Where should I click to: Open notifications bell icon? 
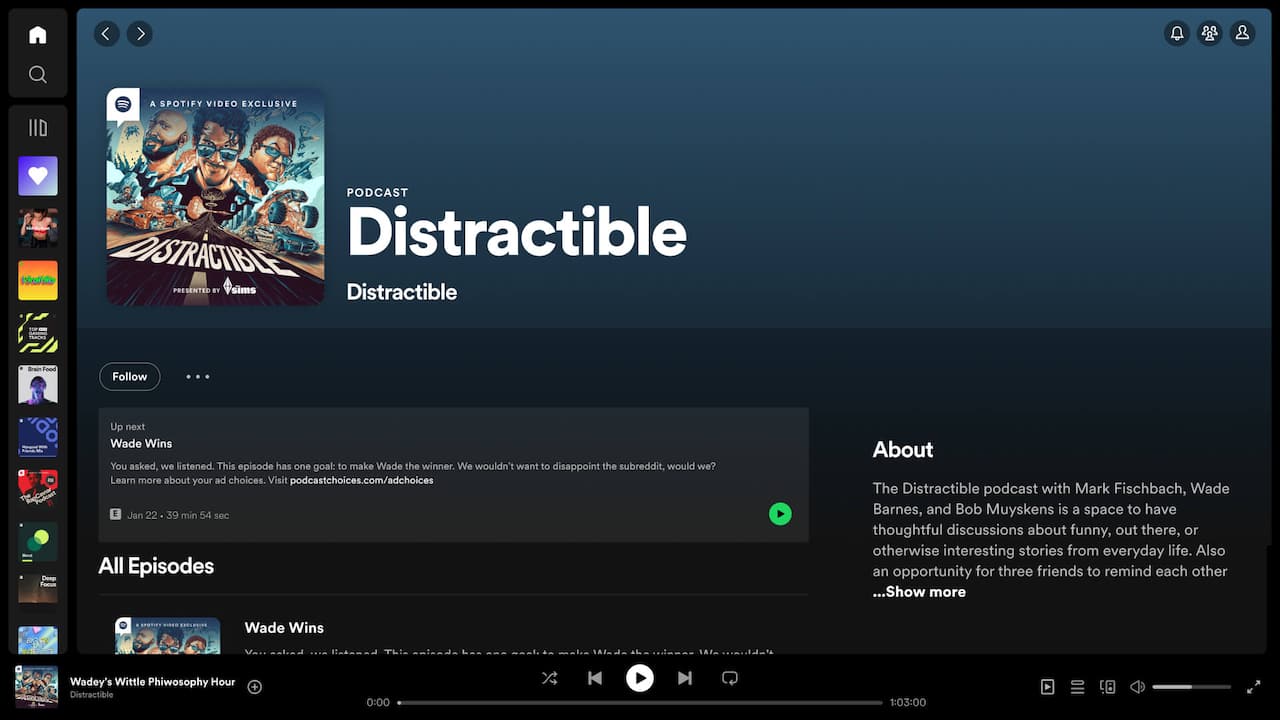coord(1177,34)
